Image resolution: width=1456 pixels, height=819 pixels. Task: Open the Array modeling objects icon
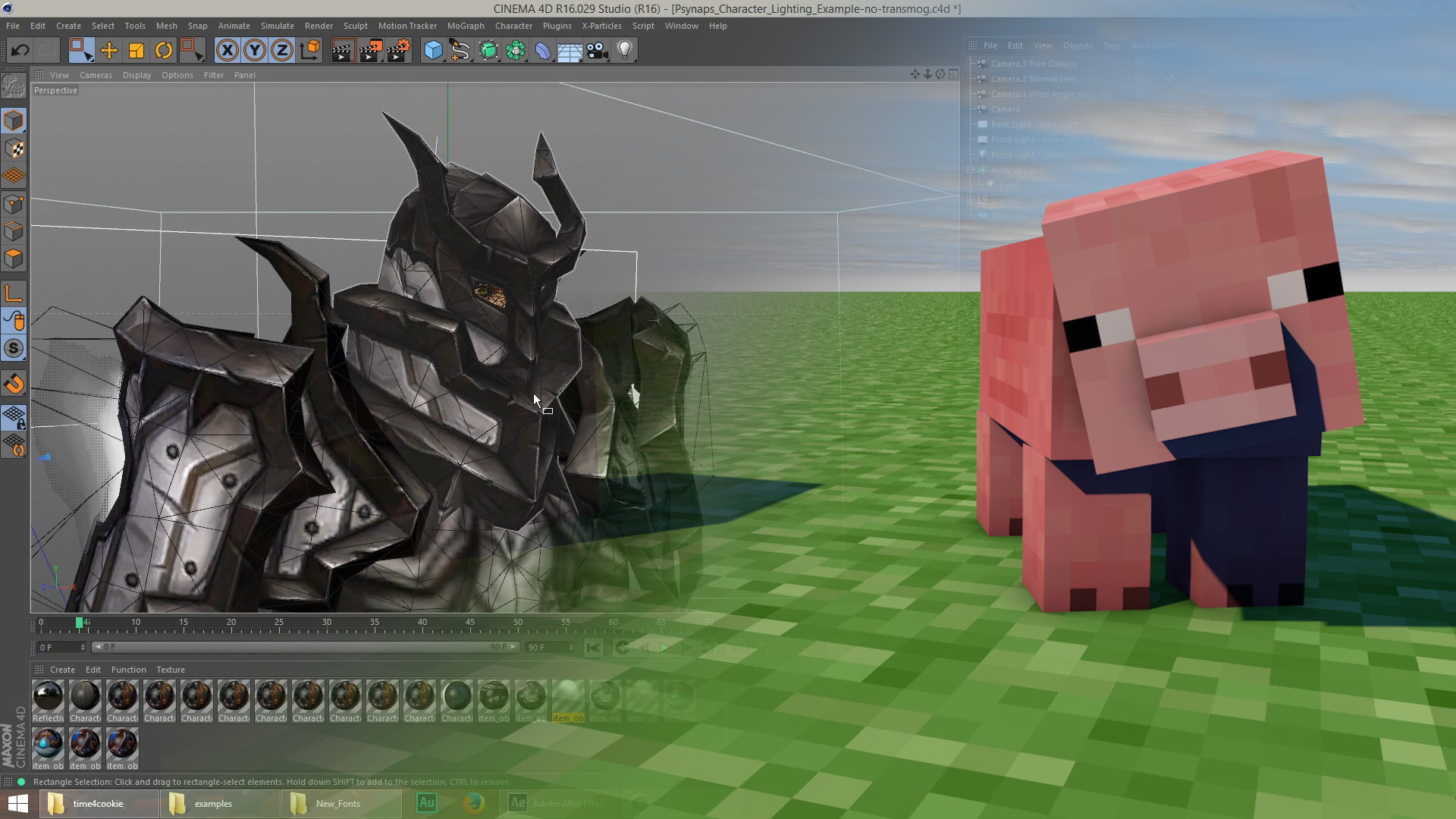click(x=516, y=51)
